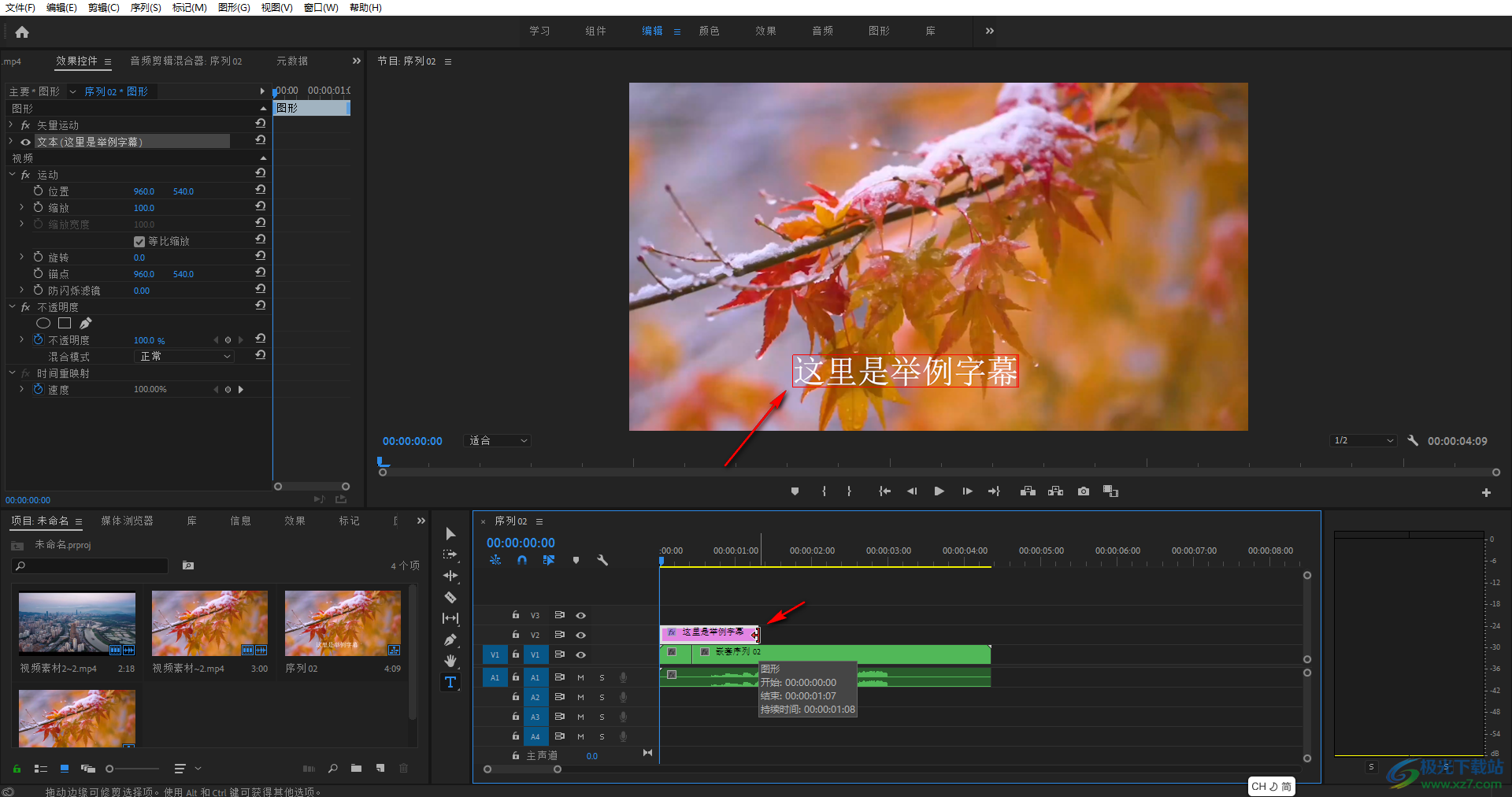
Task: Select the Slip tool
Action: 450,618
